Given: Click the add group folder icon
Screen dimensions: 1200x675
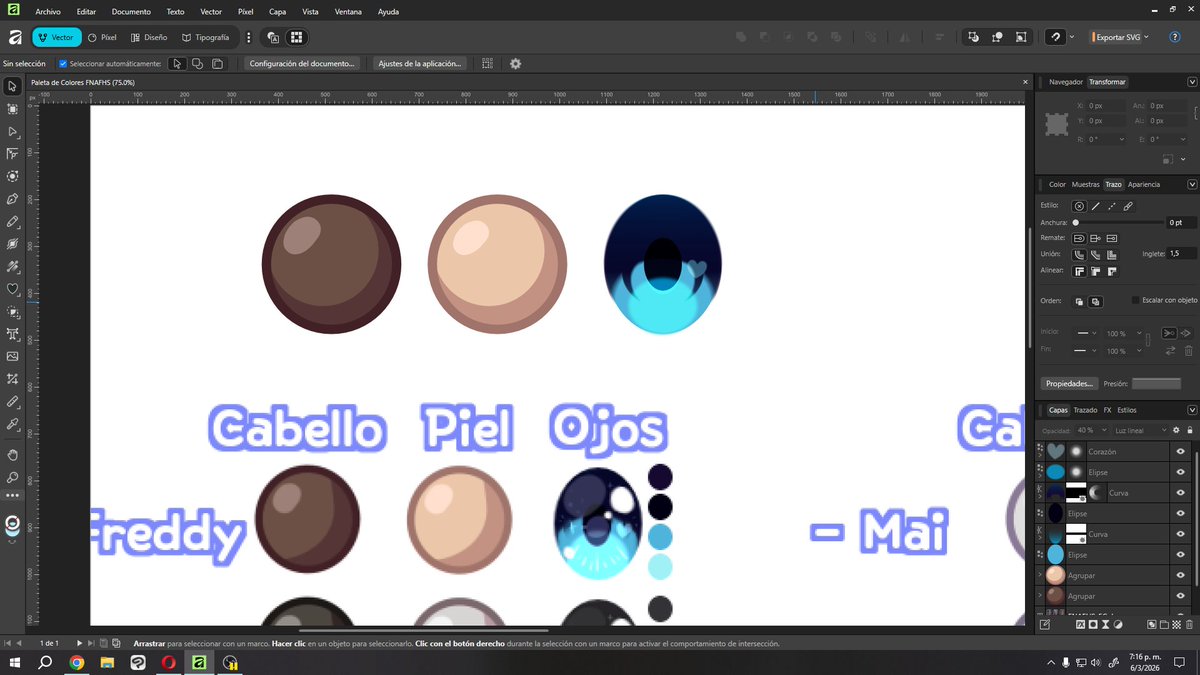Looking at the screenshot, I should [x=1164, y=624].
